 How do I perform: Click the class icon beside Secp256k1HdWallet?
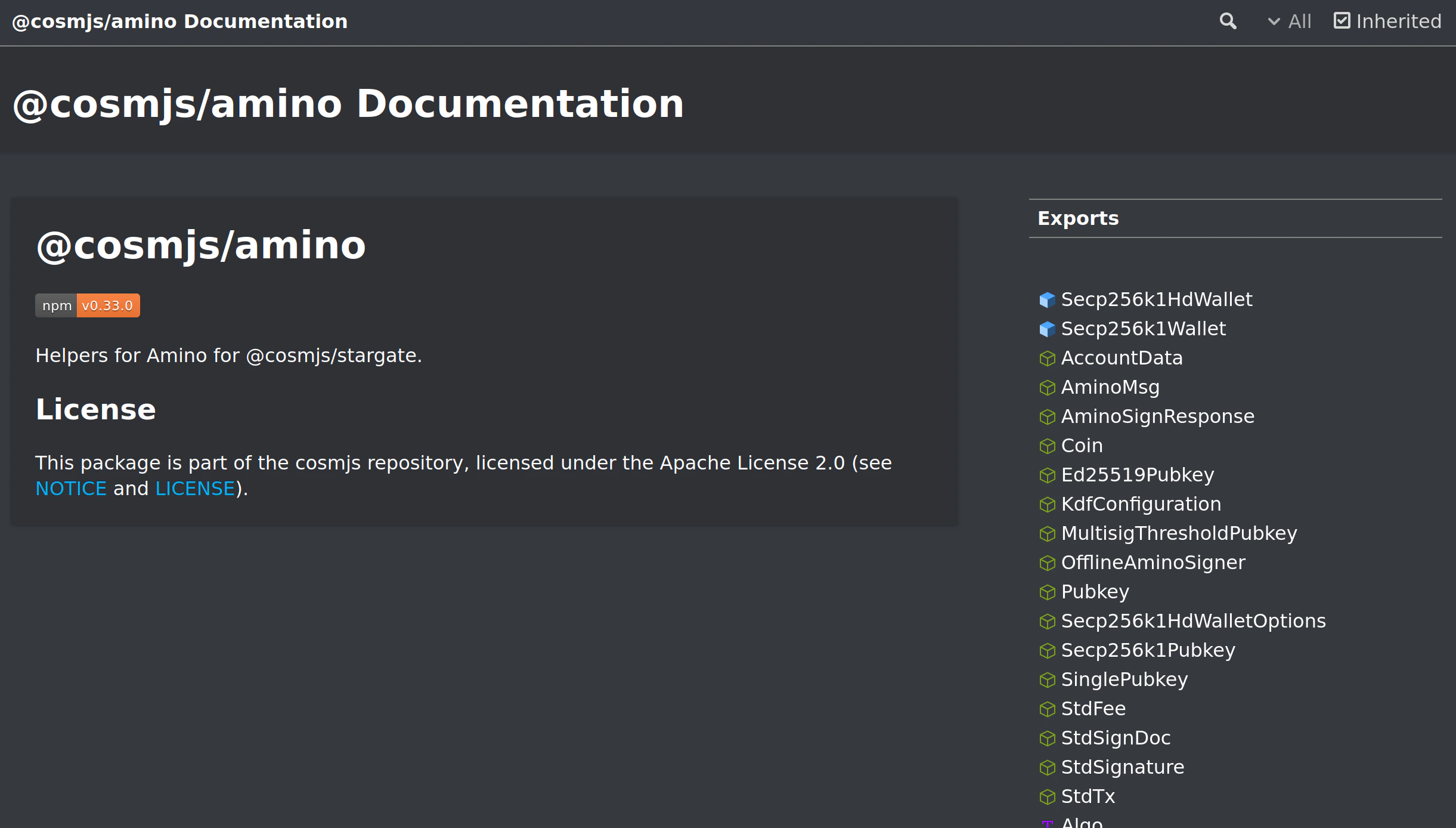[1048, 300]
